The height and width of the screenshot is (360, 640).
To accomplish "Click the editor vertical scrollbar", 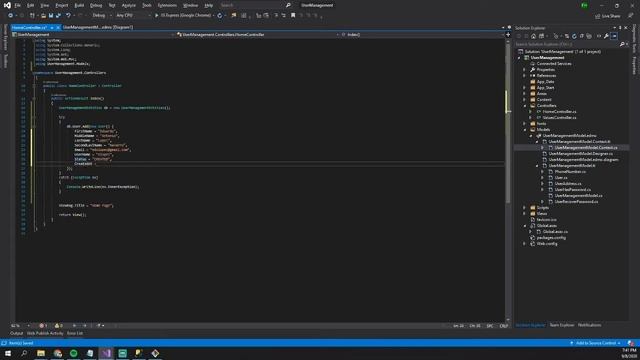I will tap(508, 180).
